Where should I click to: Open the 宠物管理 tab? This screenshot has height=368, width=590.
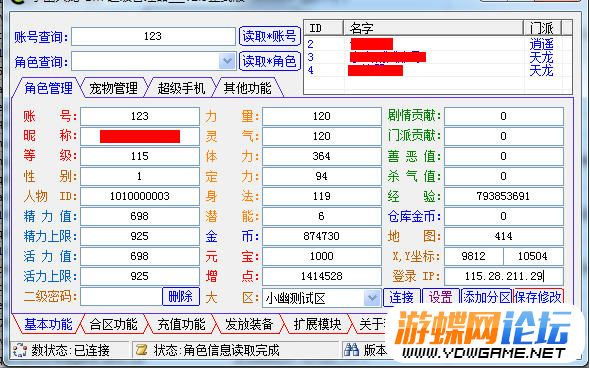(x=114, y=88)
